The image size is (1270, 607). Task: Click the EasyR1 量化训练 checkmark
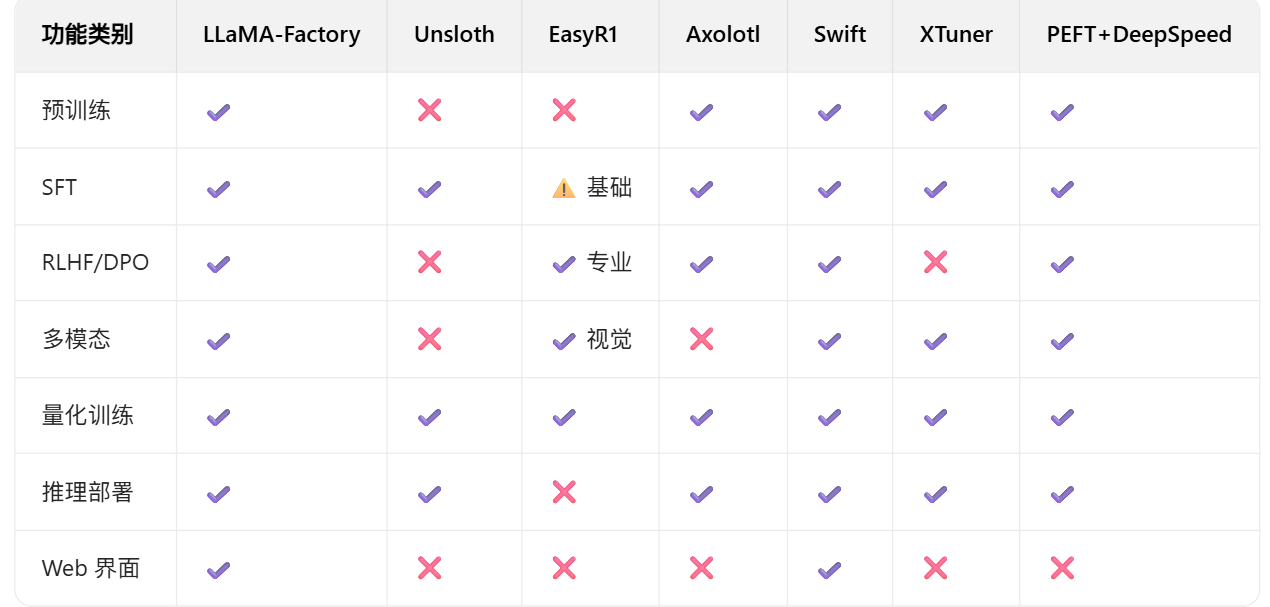[x=564, y=416]
